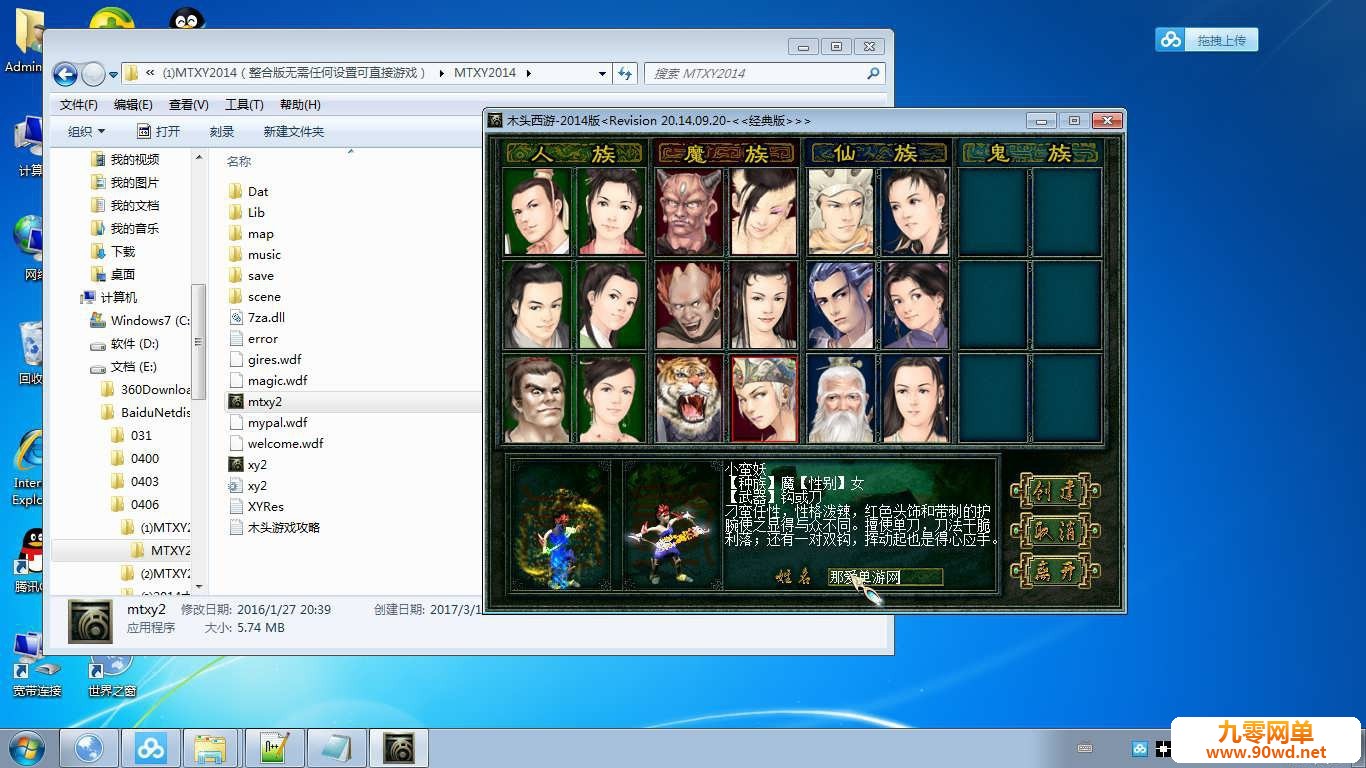
Task: Click 新建文件夹 new folder
Action: pyautogui.click(x=294, y=131)
